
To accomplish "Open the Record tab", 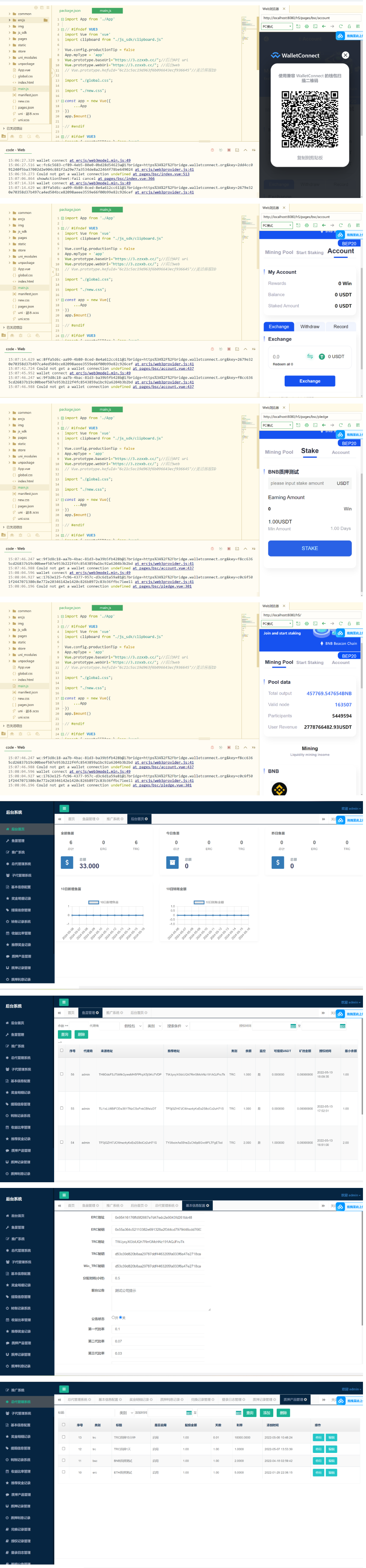I will click(x=340, y=326).
